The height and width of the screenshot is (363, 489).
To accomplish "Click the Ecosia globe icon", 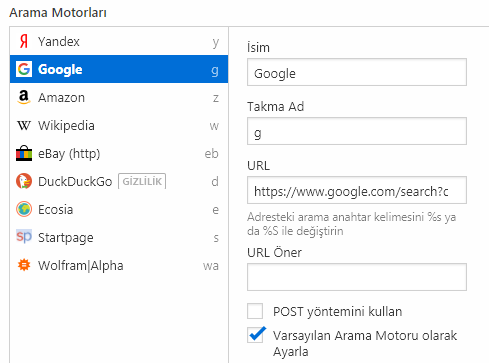I will (24, 209).
